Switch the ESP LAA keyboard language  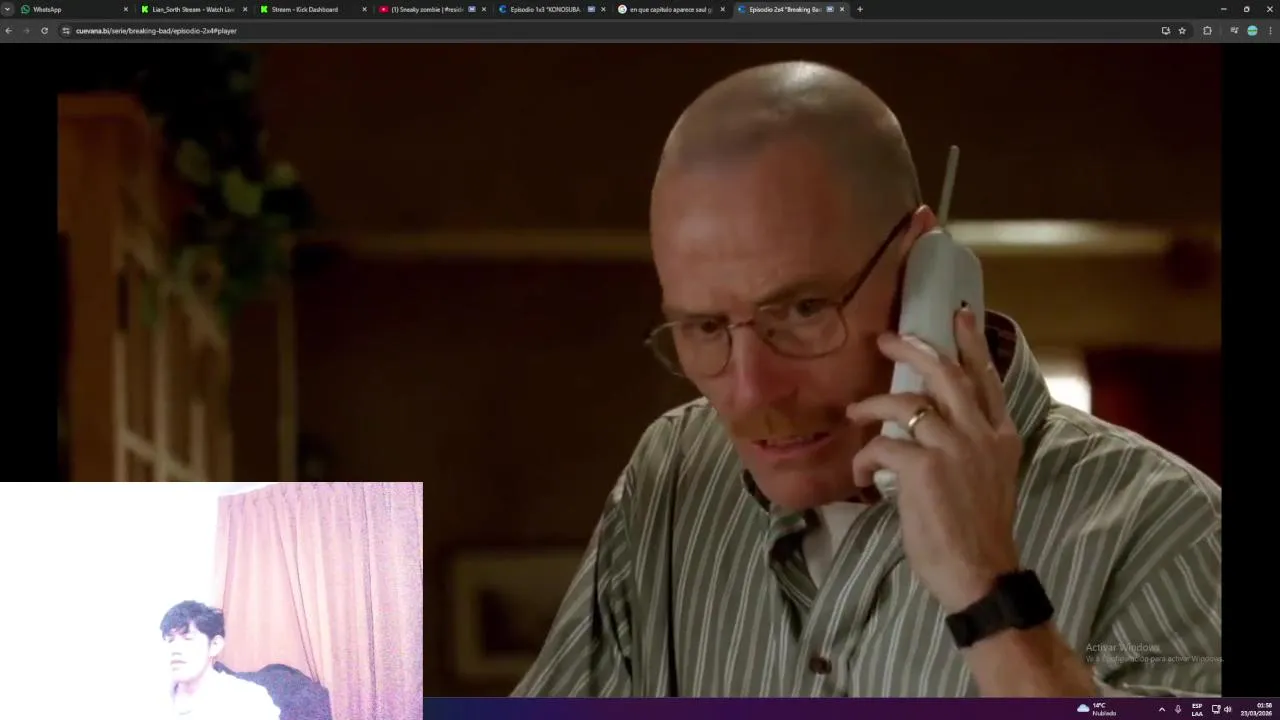(1197, 709)
